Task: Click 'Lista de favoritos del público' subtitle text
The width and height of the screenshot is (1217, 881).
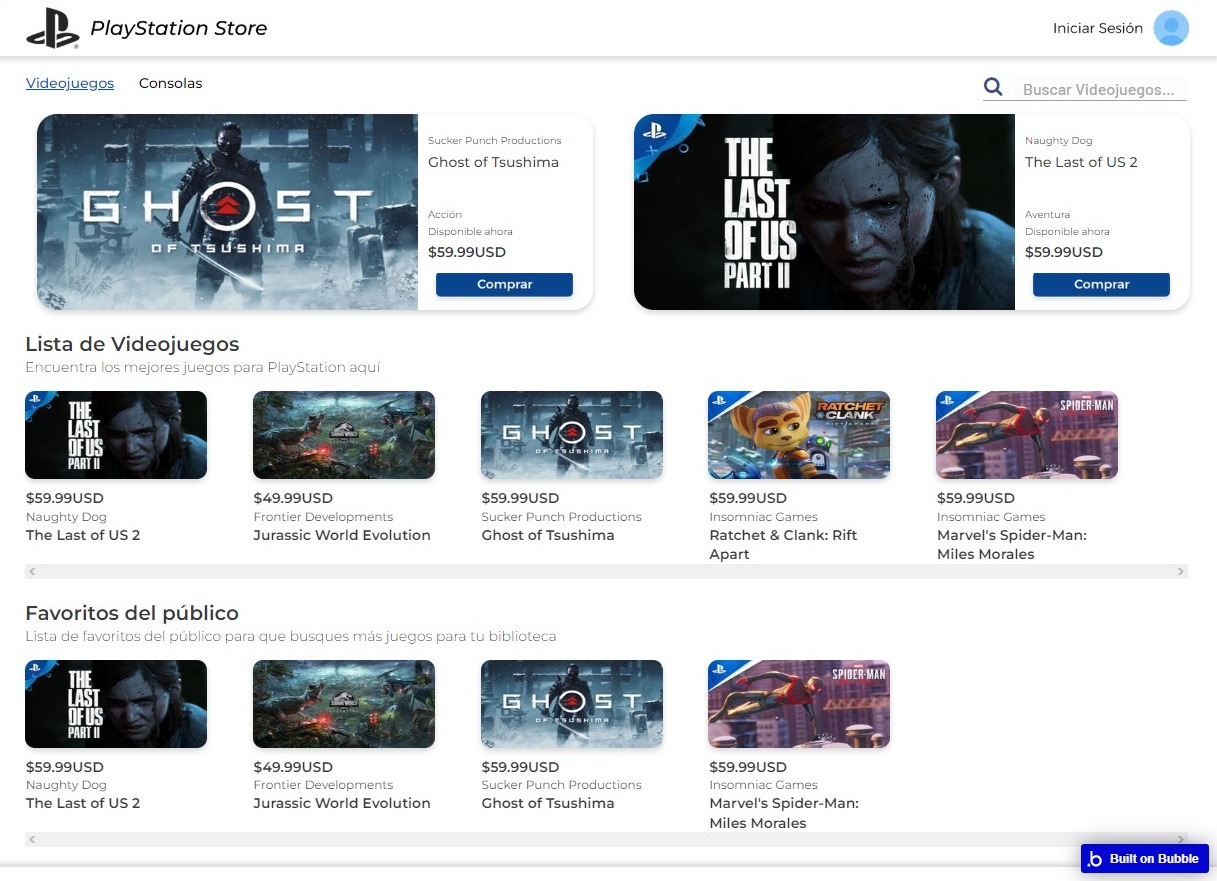Action: (290, 637)
